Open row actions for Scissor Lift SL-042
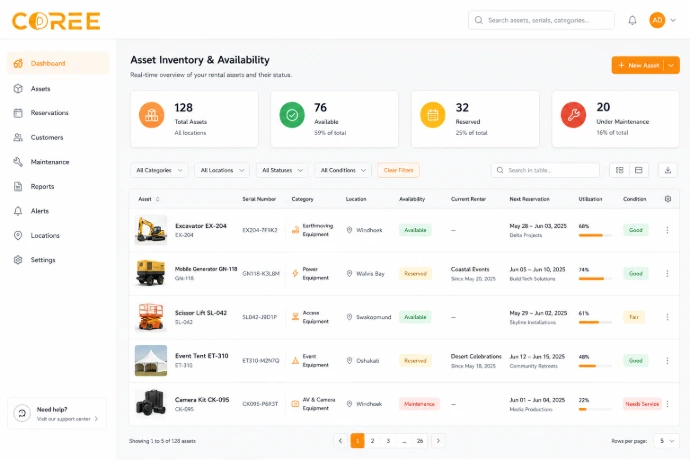The width and height of the screenshot is (690, 460). (667, 317)
